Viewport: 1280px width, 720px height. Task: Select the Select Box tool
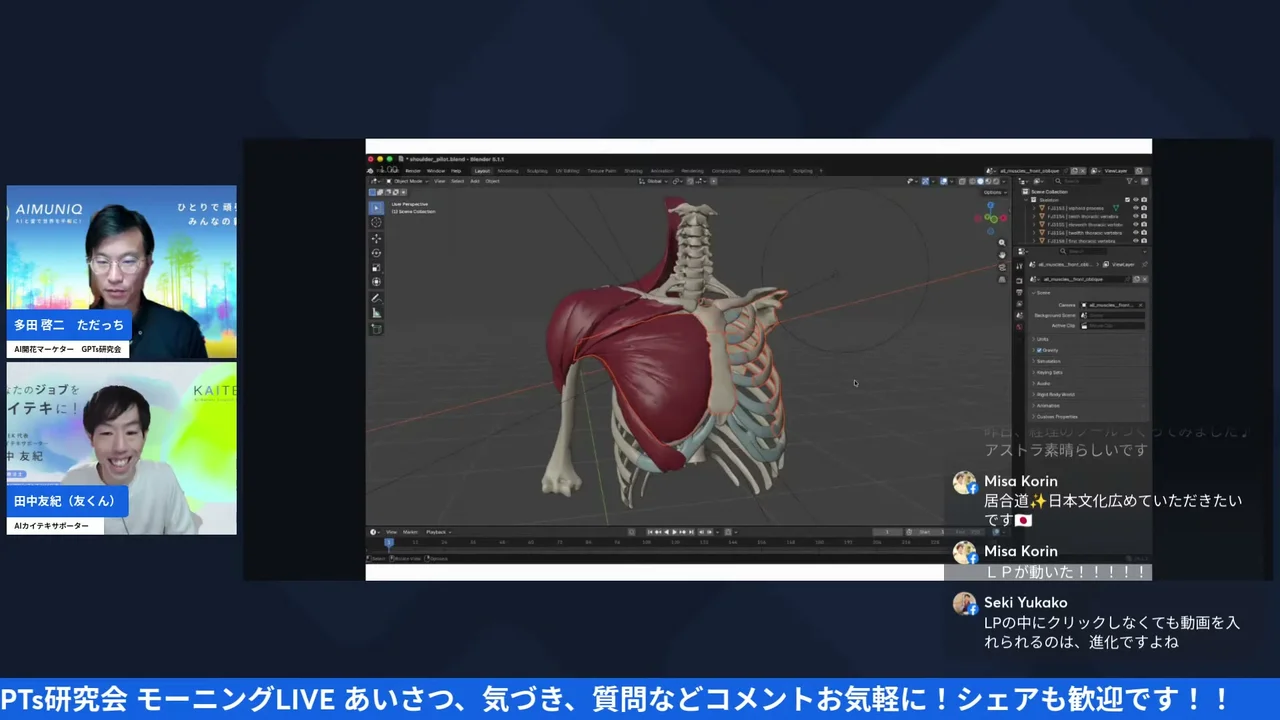(376, 208)
